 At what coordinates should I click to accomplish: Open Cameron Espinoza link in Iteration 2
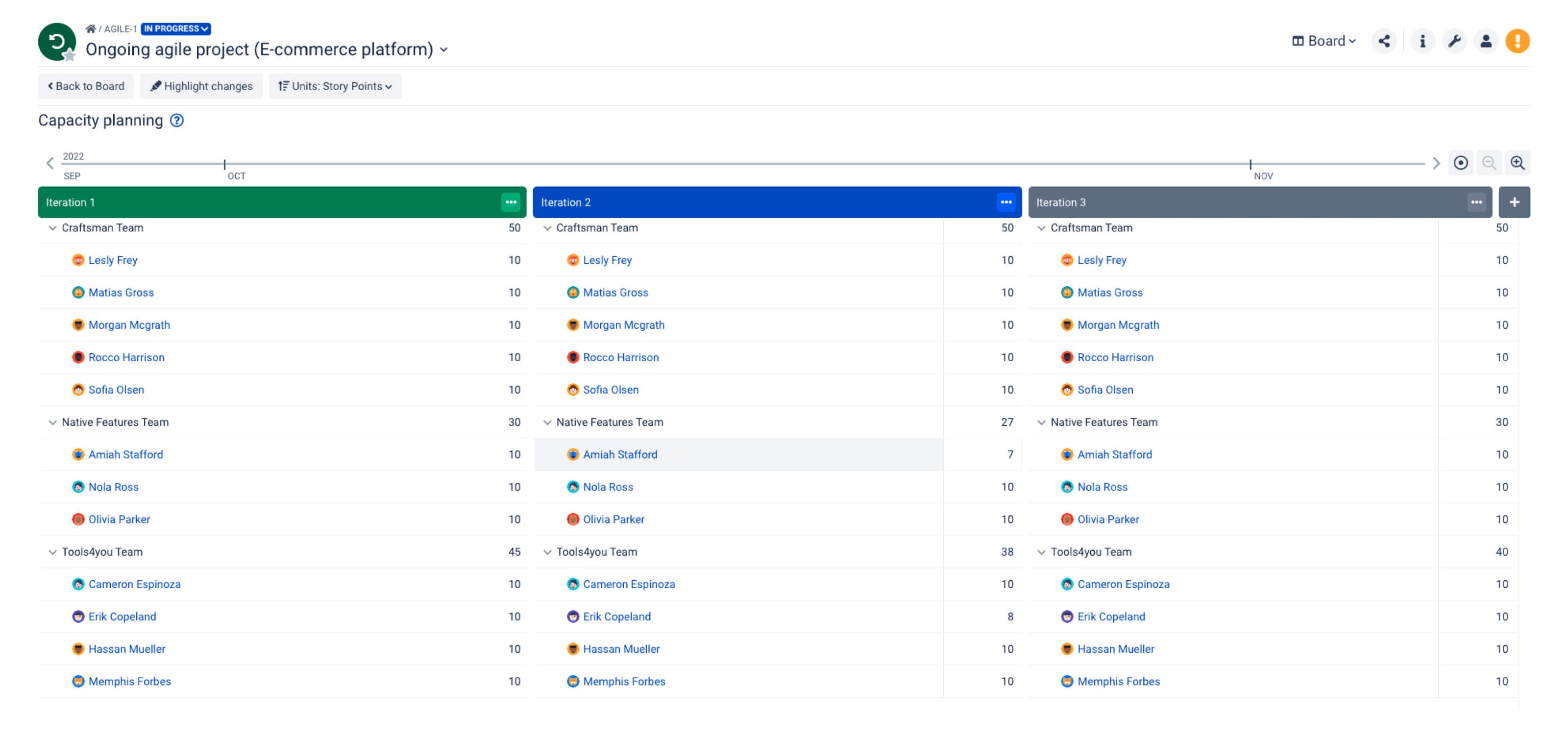629,584
